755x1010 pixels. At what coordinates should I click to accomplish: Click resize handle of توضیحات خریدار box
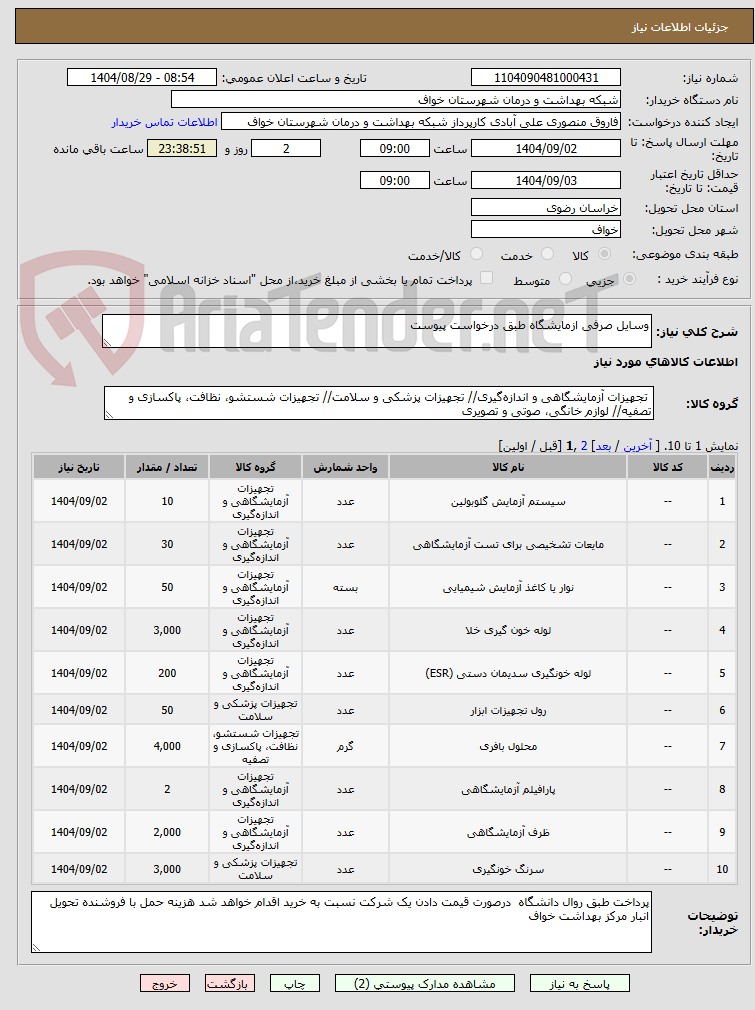click(x=36, y=948)
